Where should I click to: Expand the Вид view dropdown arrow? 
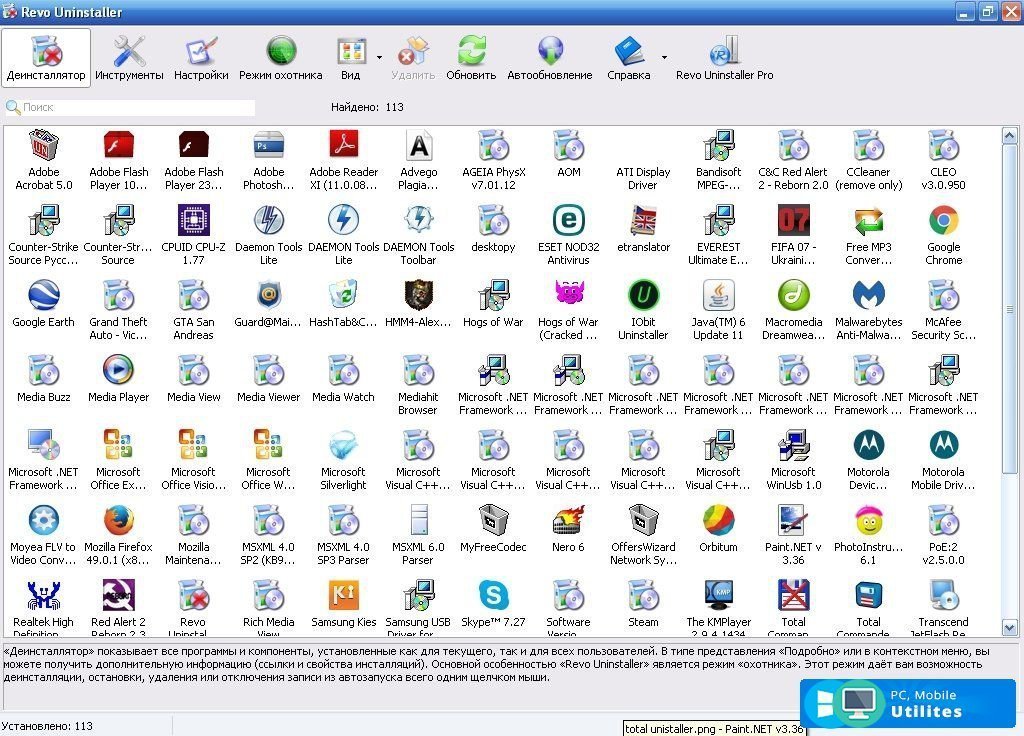(x=380, y=58)
